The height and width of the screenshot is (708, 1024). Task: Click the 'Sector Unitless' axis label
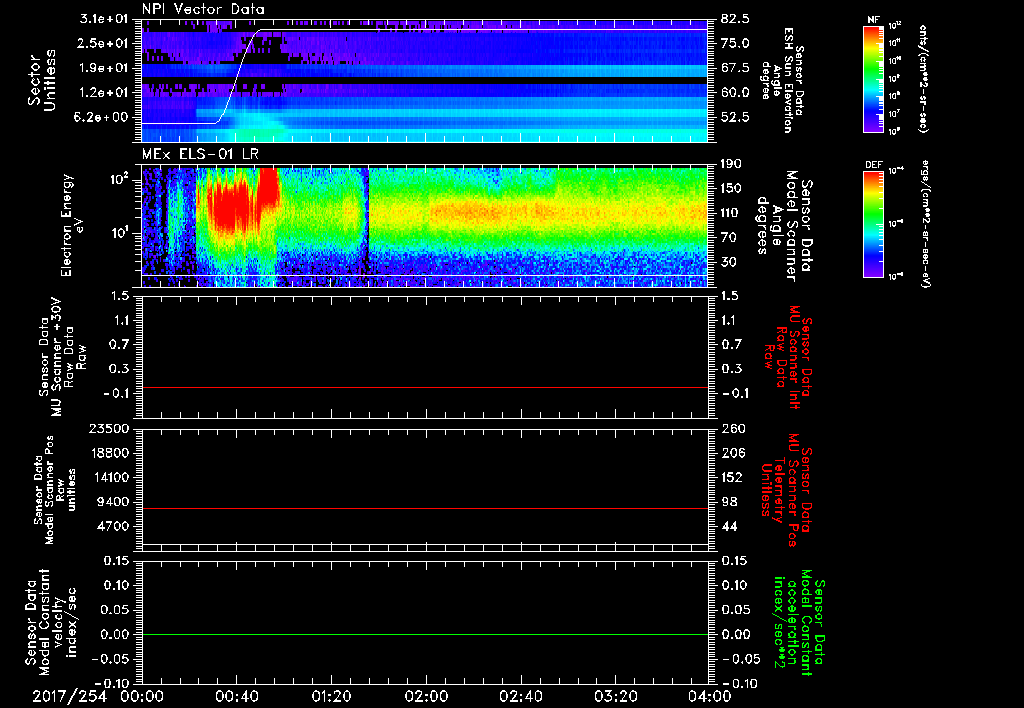click(42, 80)
